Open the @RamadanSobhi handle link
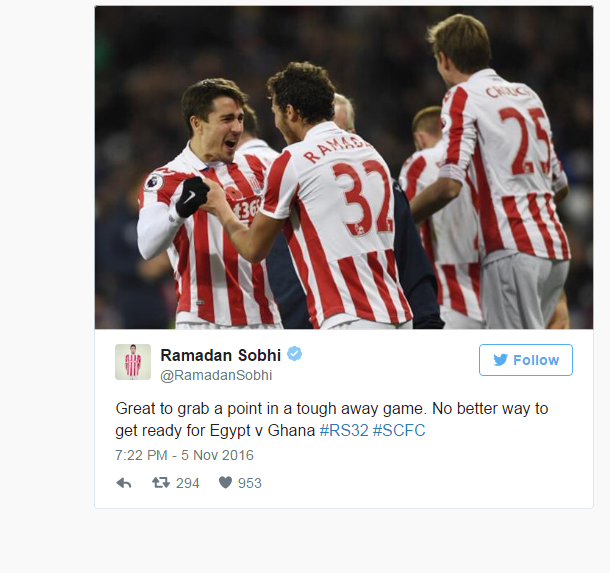 tap(216, 375)
